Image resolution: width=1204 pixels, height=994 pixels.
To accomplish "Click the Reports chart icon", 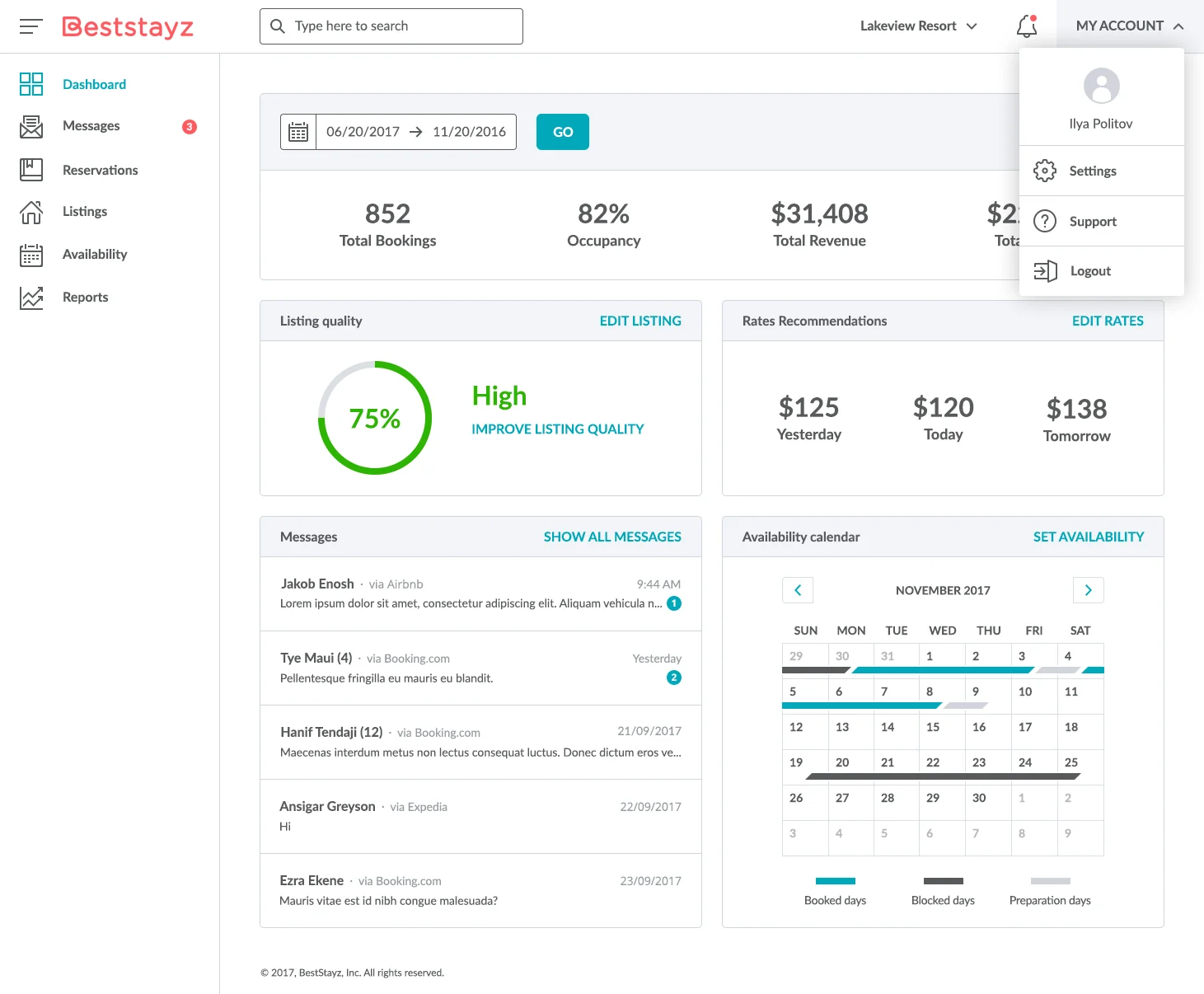I will point(31,298).
